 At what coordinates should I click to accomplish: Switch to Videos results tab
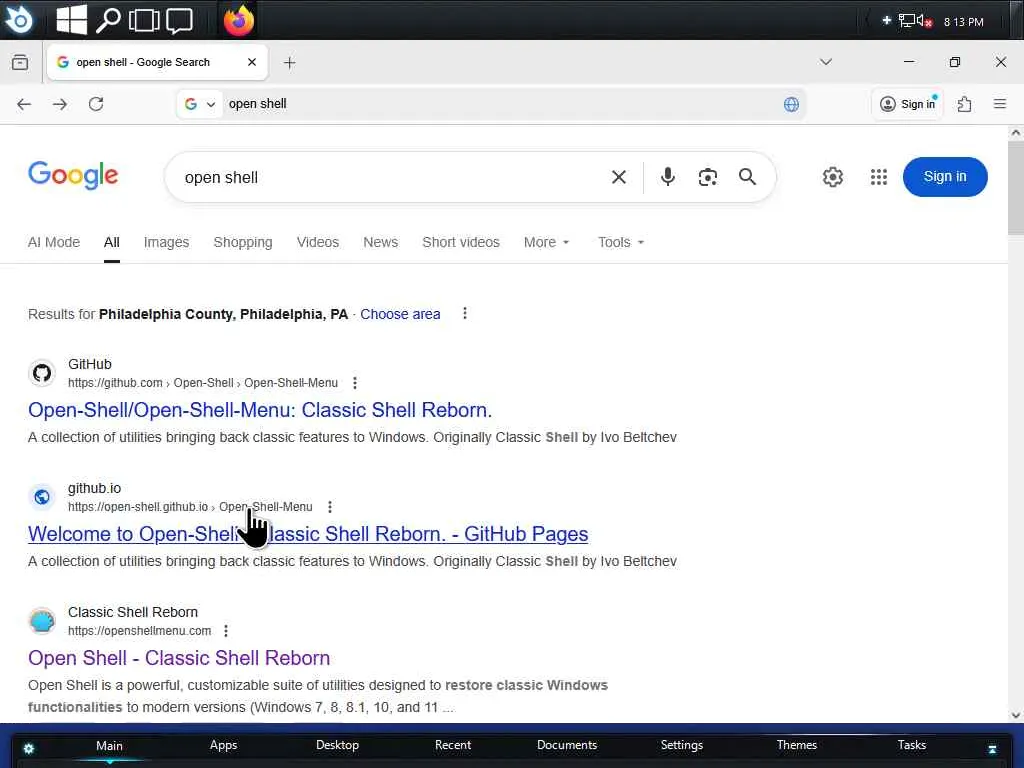click(x=318, y=242)
